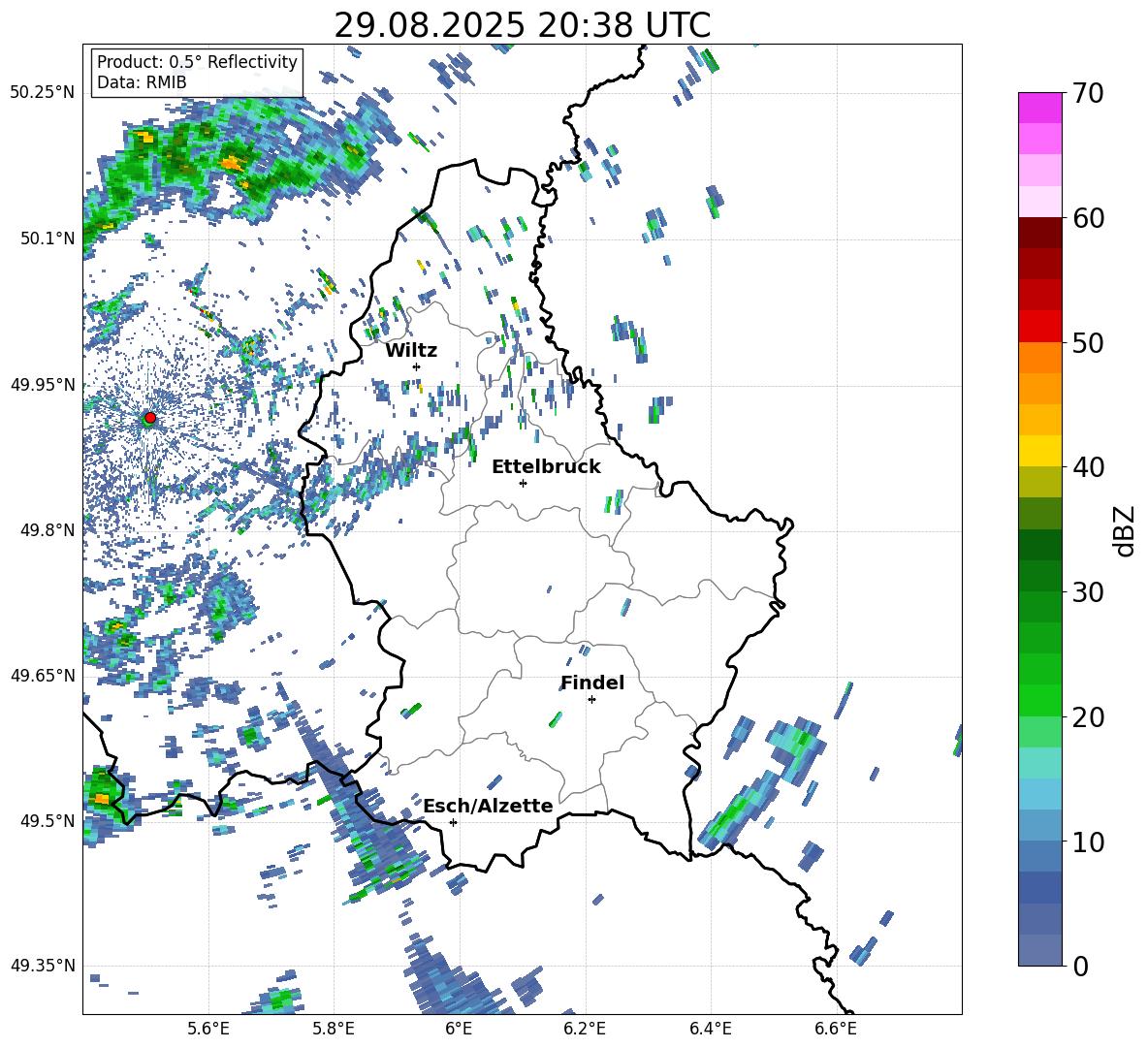Click the 49.5°N latitude label
1148x1048 pixels.
click(47, 820)
